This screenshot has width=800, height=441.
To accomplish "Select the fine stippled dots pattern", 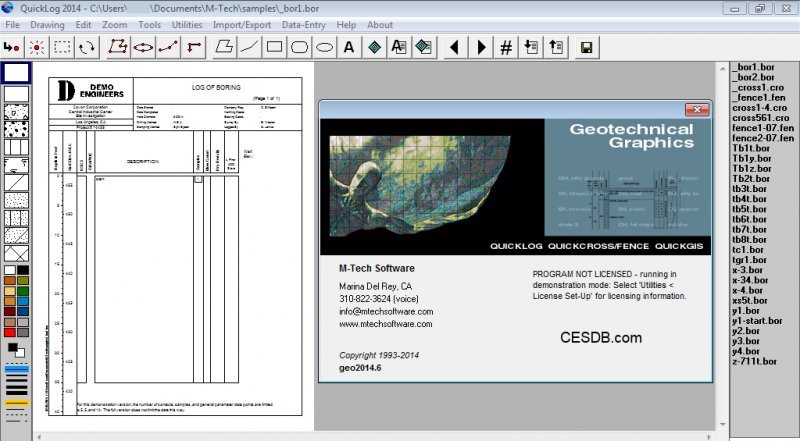I will [16, 200].
